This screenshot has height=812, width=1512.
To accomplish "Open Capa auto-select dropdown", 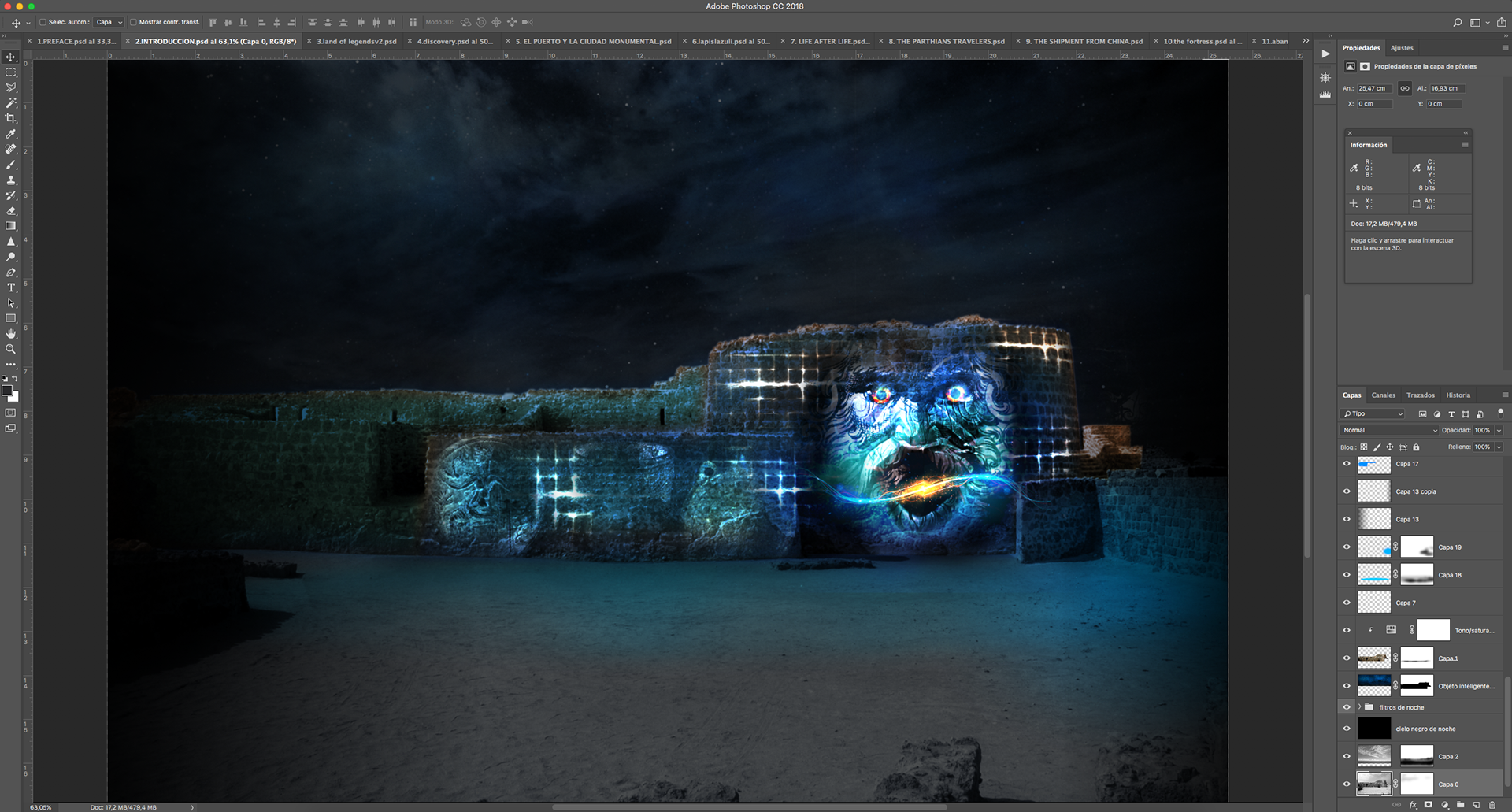I will click(109, 22).
